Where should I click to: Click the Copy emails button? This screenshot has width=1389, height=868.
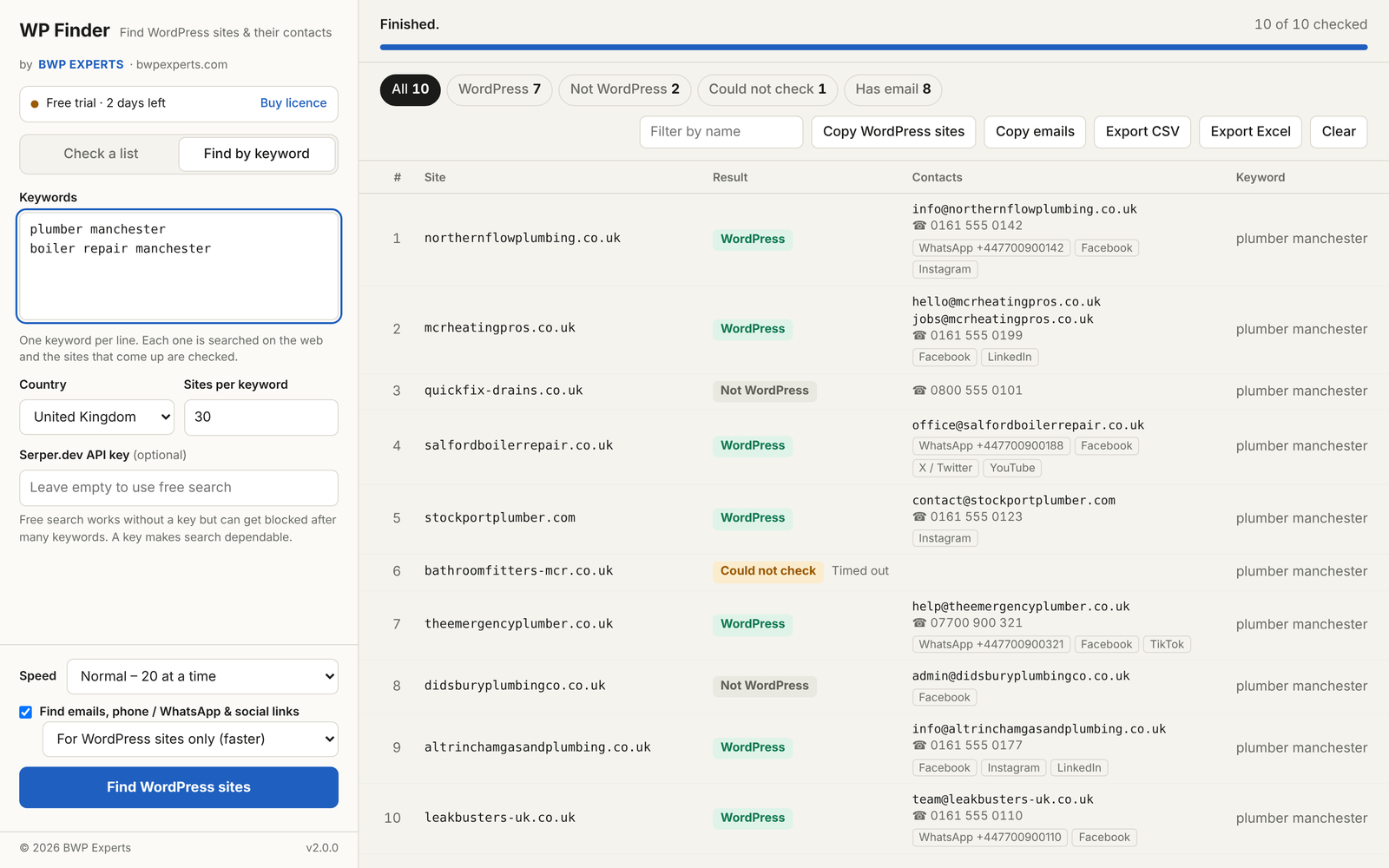coord(1035,132)
